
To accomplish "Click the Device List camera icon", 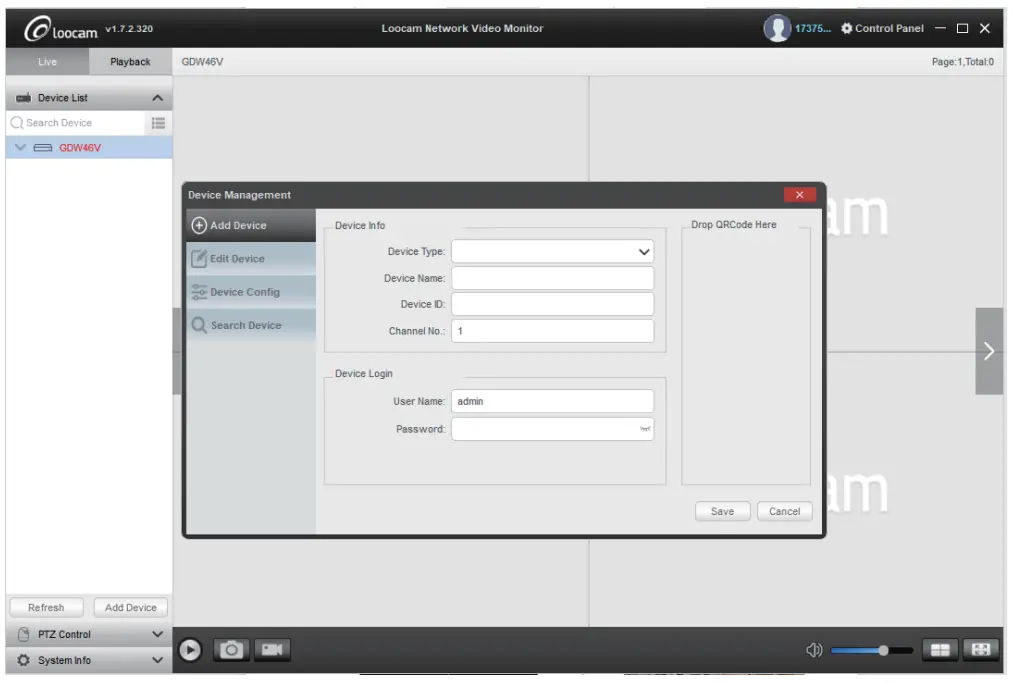I will click(x=23, y=98).
